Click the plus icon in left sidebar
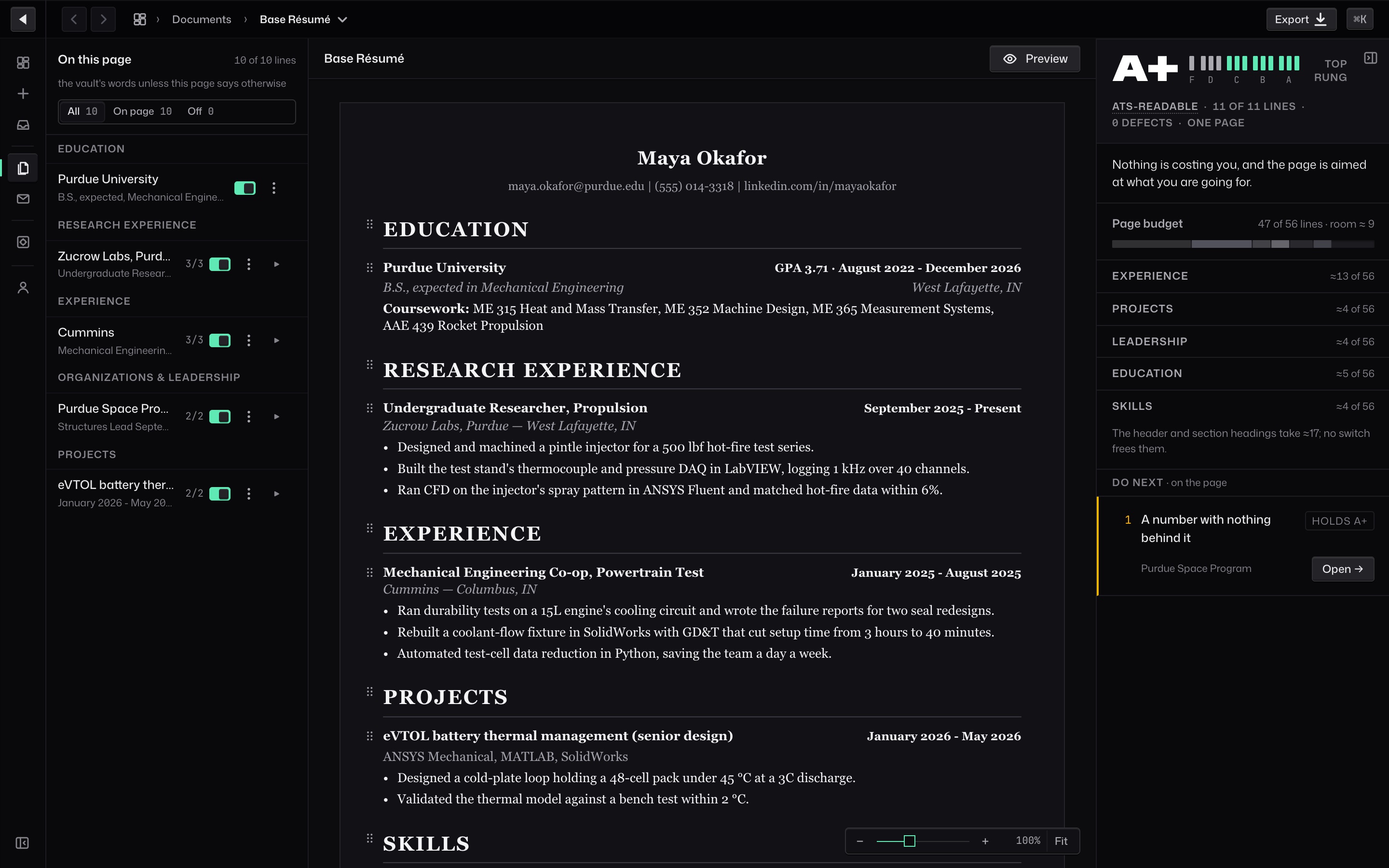 click(23, 94)
